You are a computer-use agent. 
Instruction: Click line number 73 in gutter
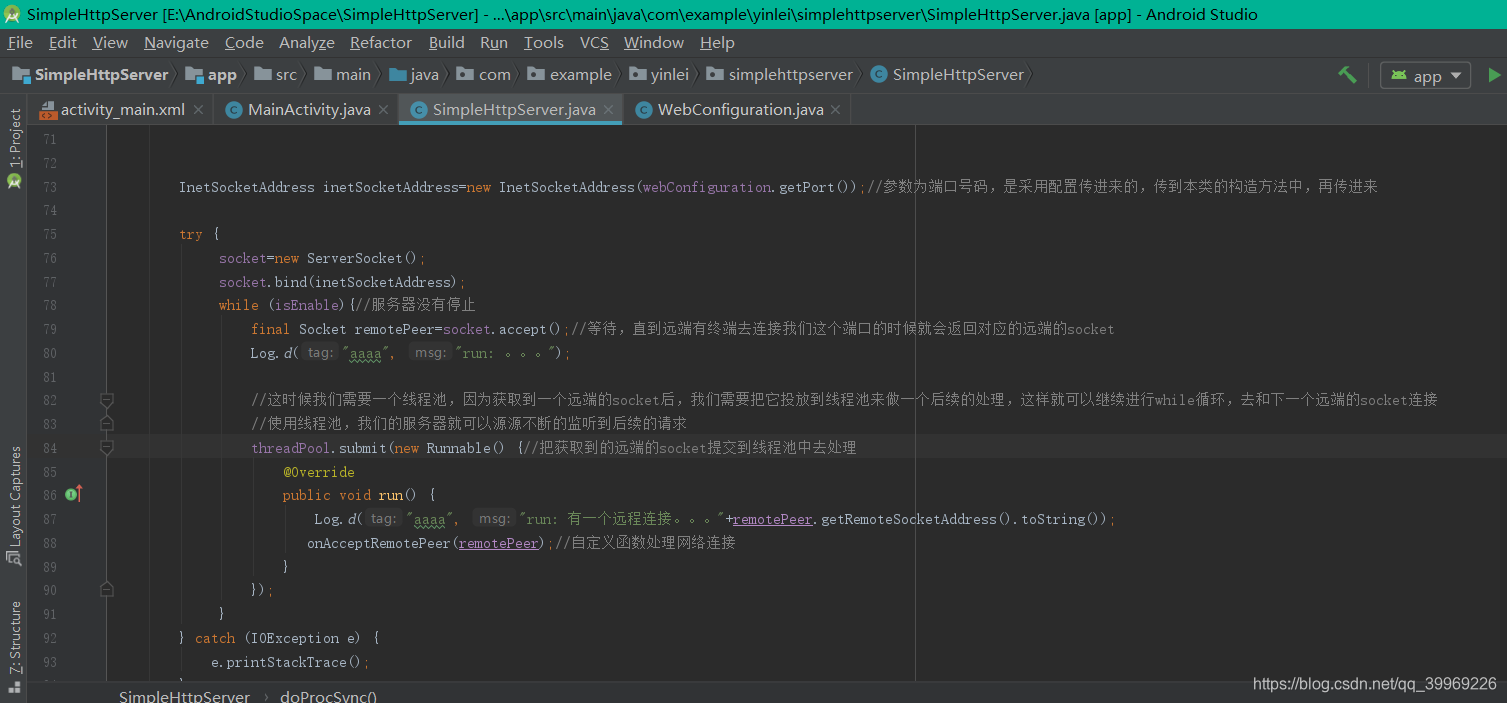pyautogui.click(x=50, y=187)
